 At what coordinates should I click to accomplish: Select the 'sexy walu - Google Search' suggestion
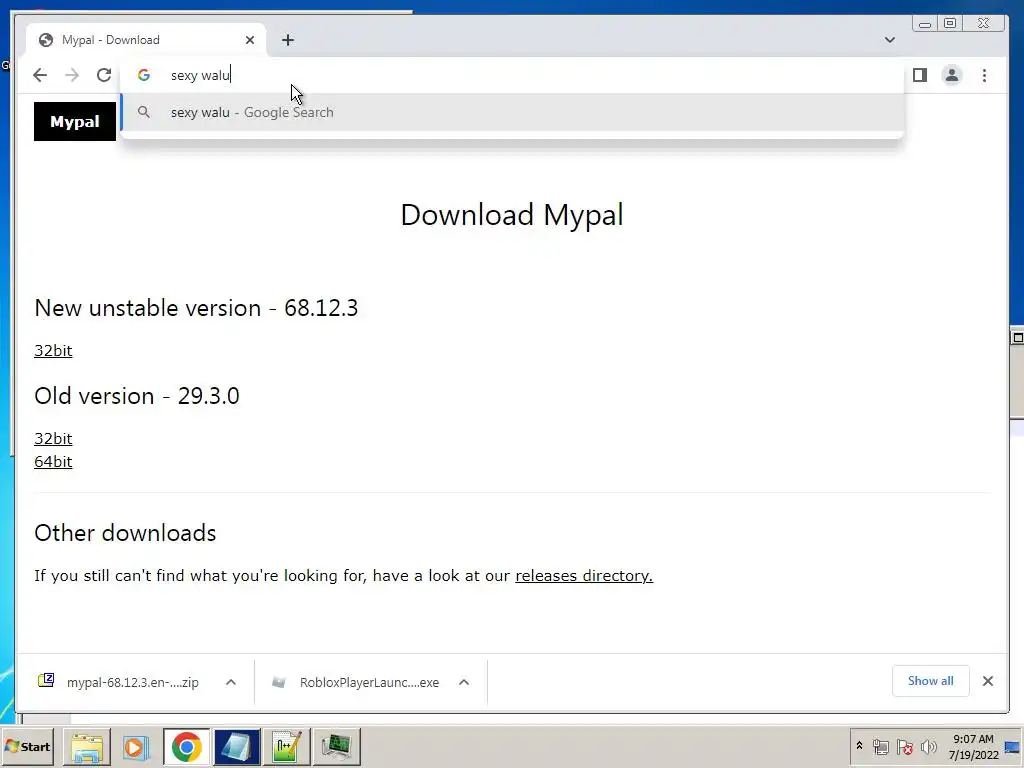point(512,112)
